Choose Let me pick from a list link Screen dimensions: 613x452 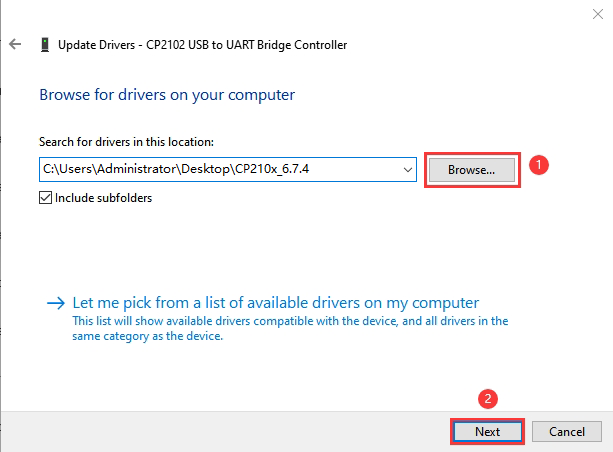pos(276,303)
